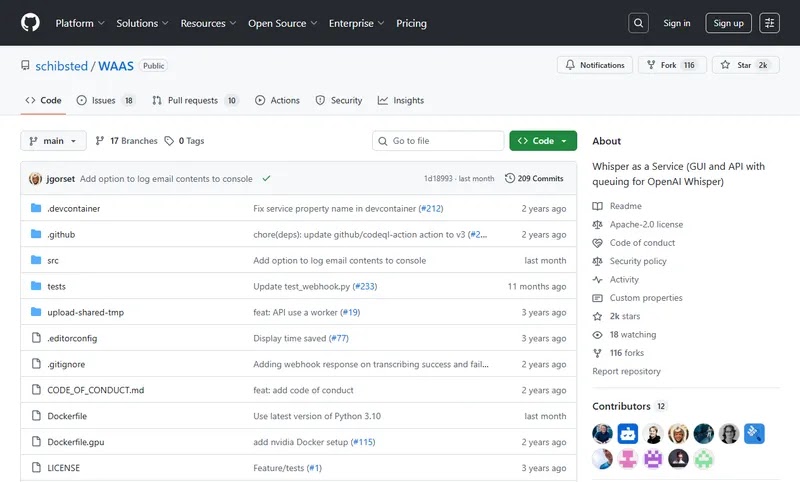
Task: Open the Insights tab
Action: 401,100
